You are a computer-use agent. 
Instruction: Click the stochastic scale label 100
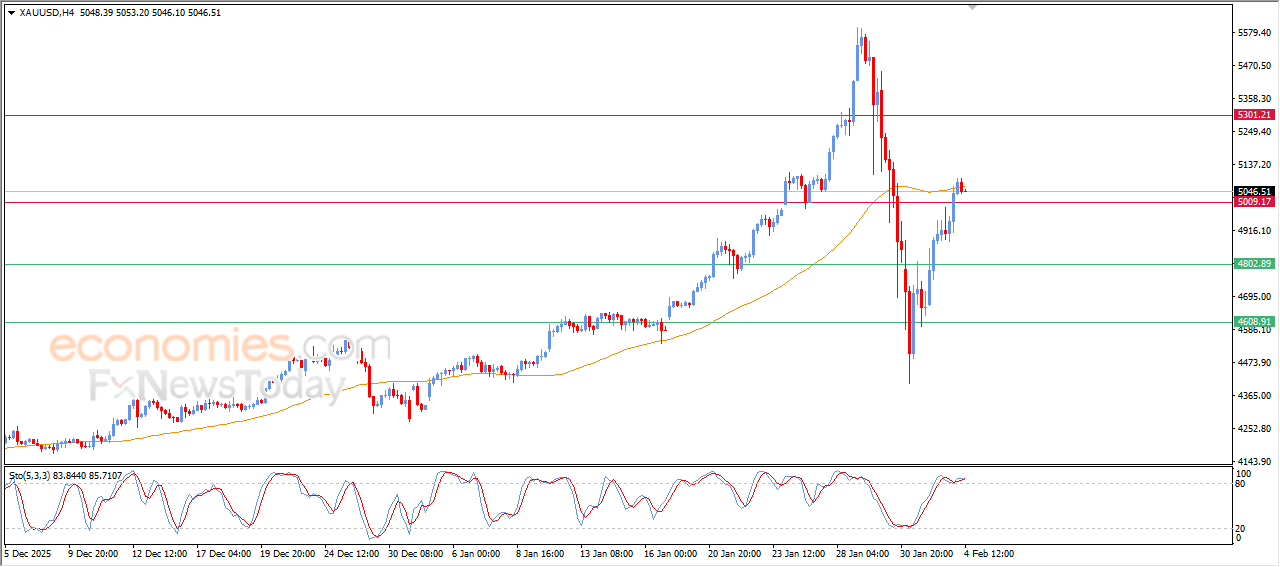coord(1244,473)
